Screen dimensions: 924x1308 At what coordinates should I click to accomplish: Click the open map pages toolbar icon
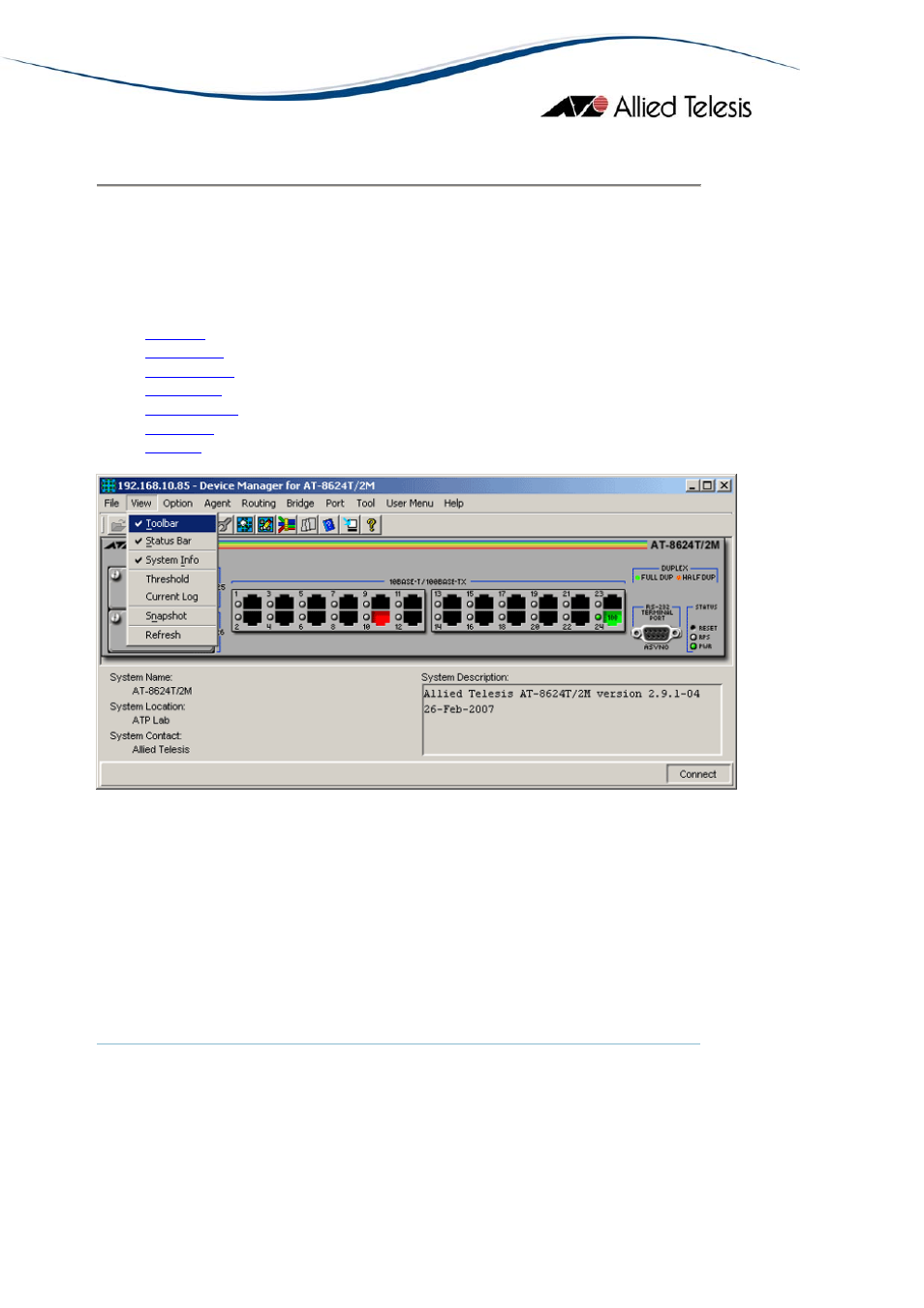(x=308, y=524)
